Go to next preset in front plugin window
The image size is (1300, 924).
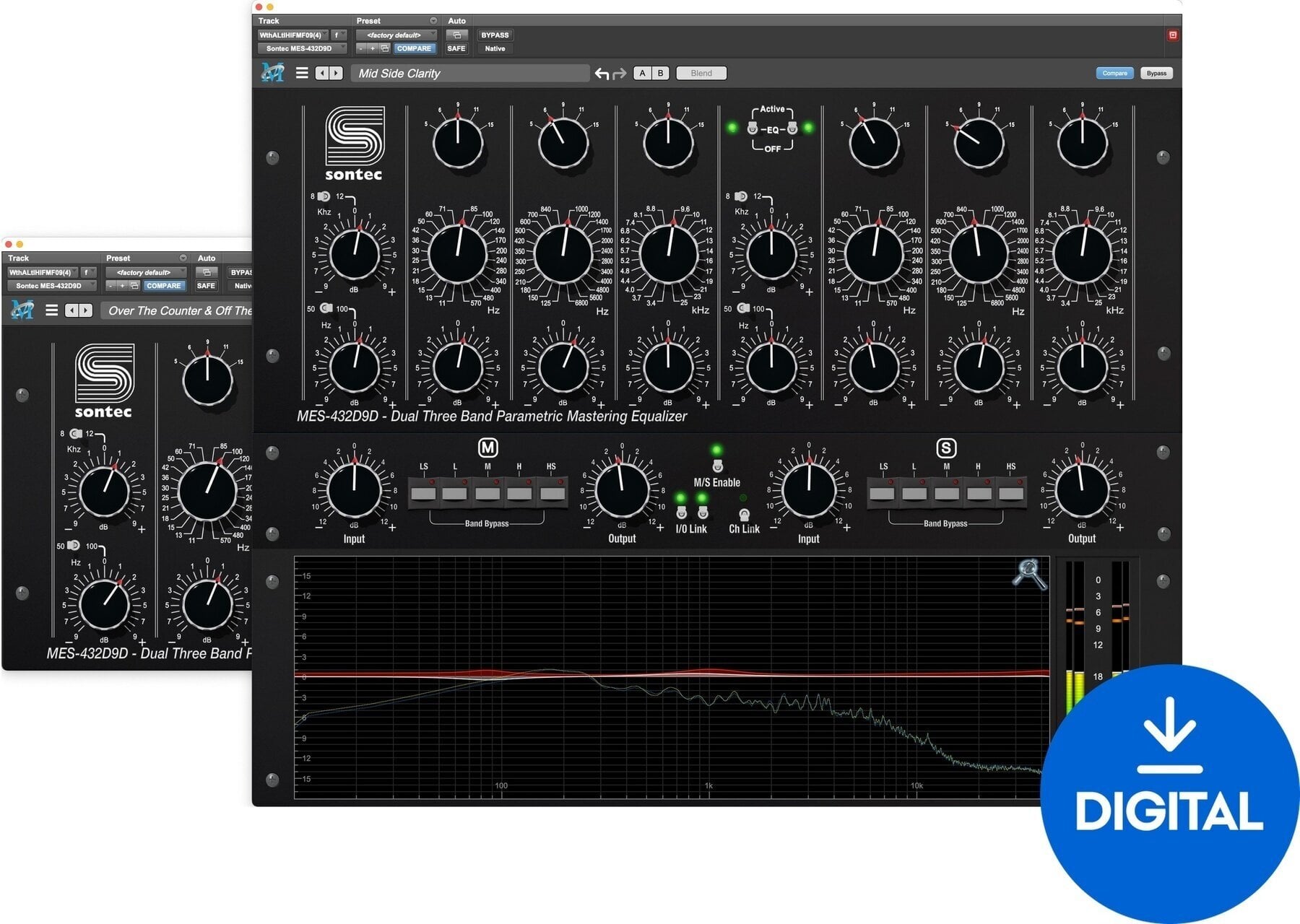[x=337, y=73]
